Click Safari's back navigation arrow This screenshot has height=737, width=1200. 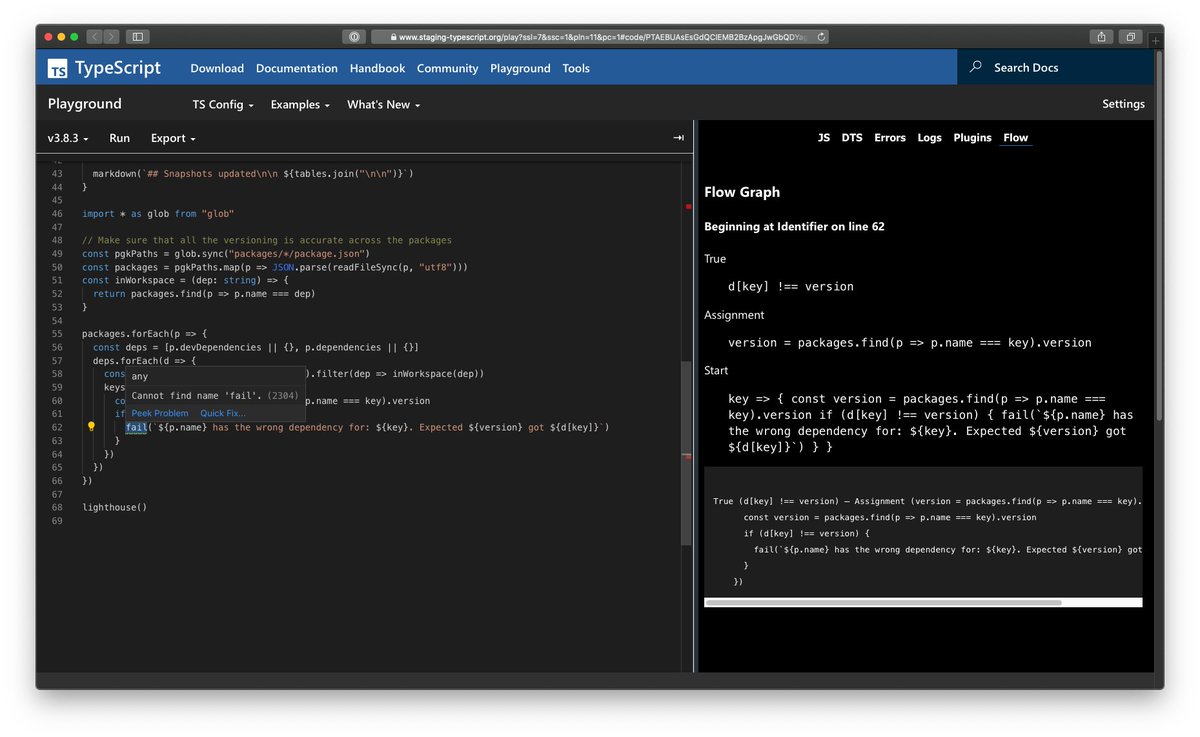tap(94, 37)
